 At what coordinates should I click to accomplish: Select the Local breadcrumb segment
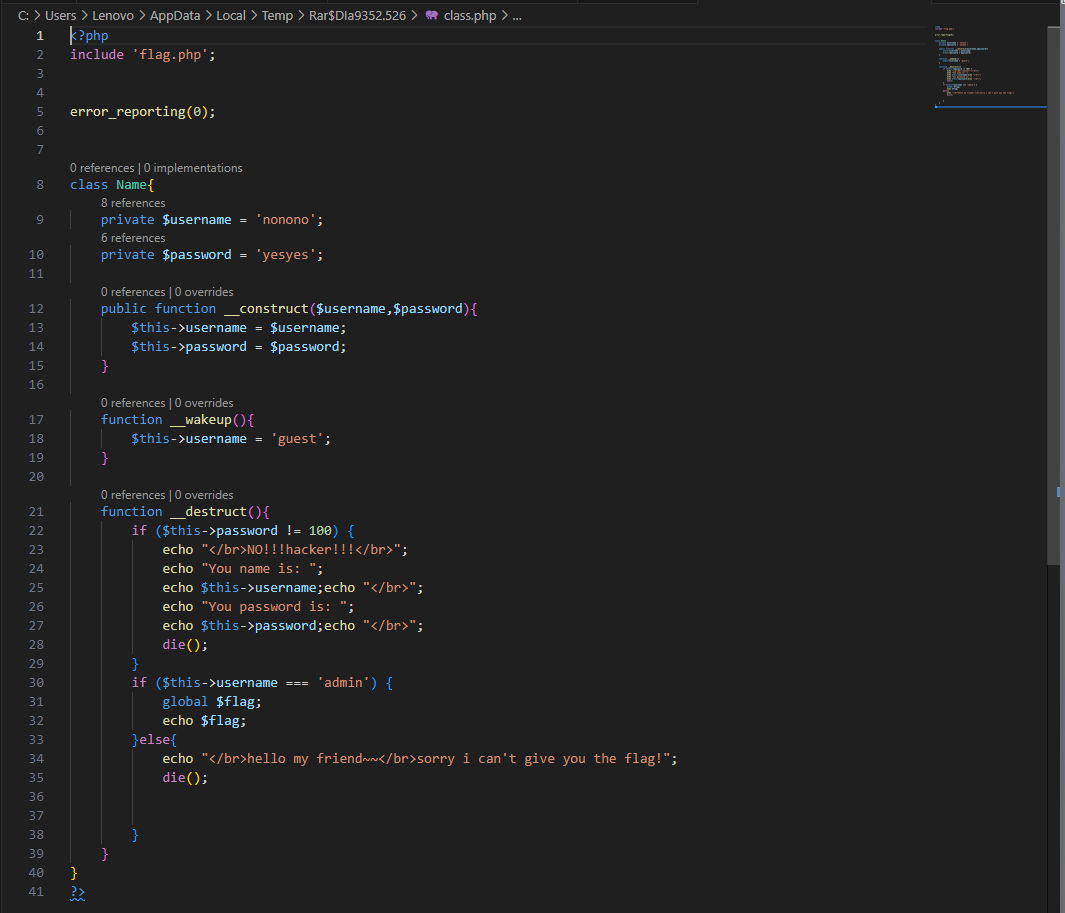(231, 15)
